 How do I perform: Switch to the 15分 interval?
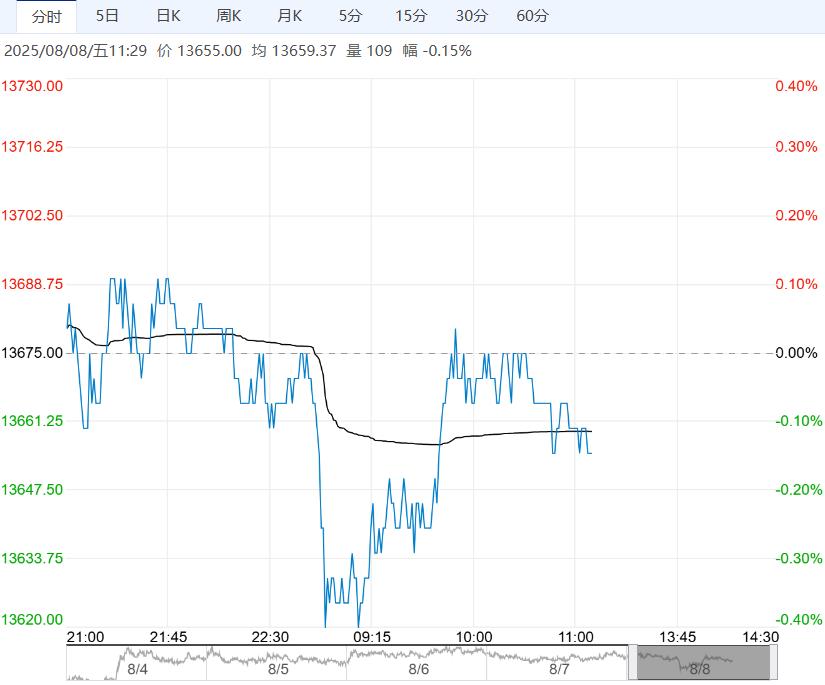411,16
